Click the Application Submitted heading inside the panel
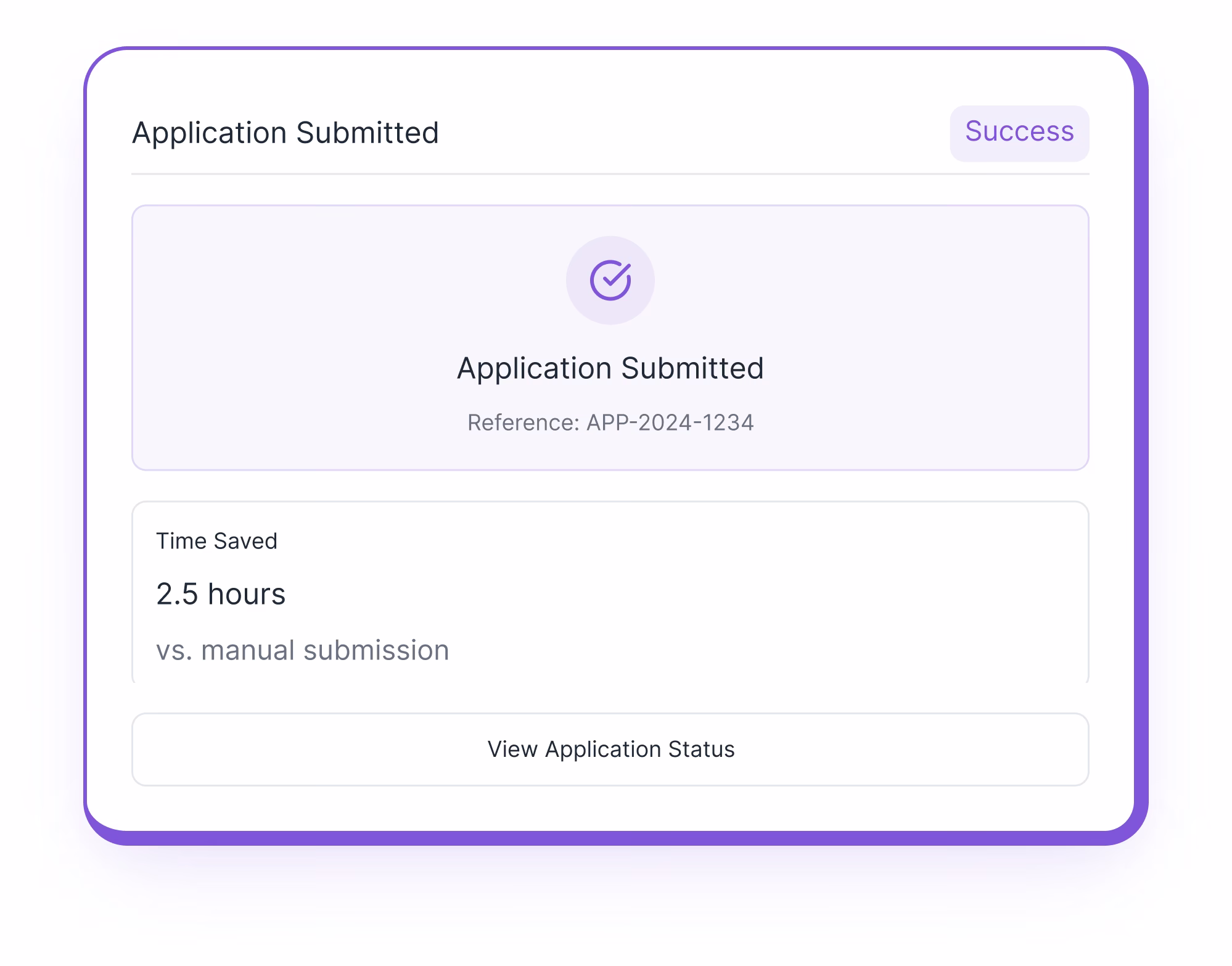Screen dimensions: 1232x966 610,368
